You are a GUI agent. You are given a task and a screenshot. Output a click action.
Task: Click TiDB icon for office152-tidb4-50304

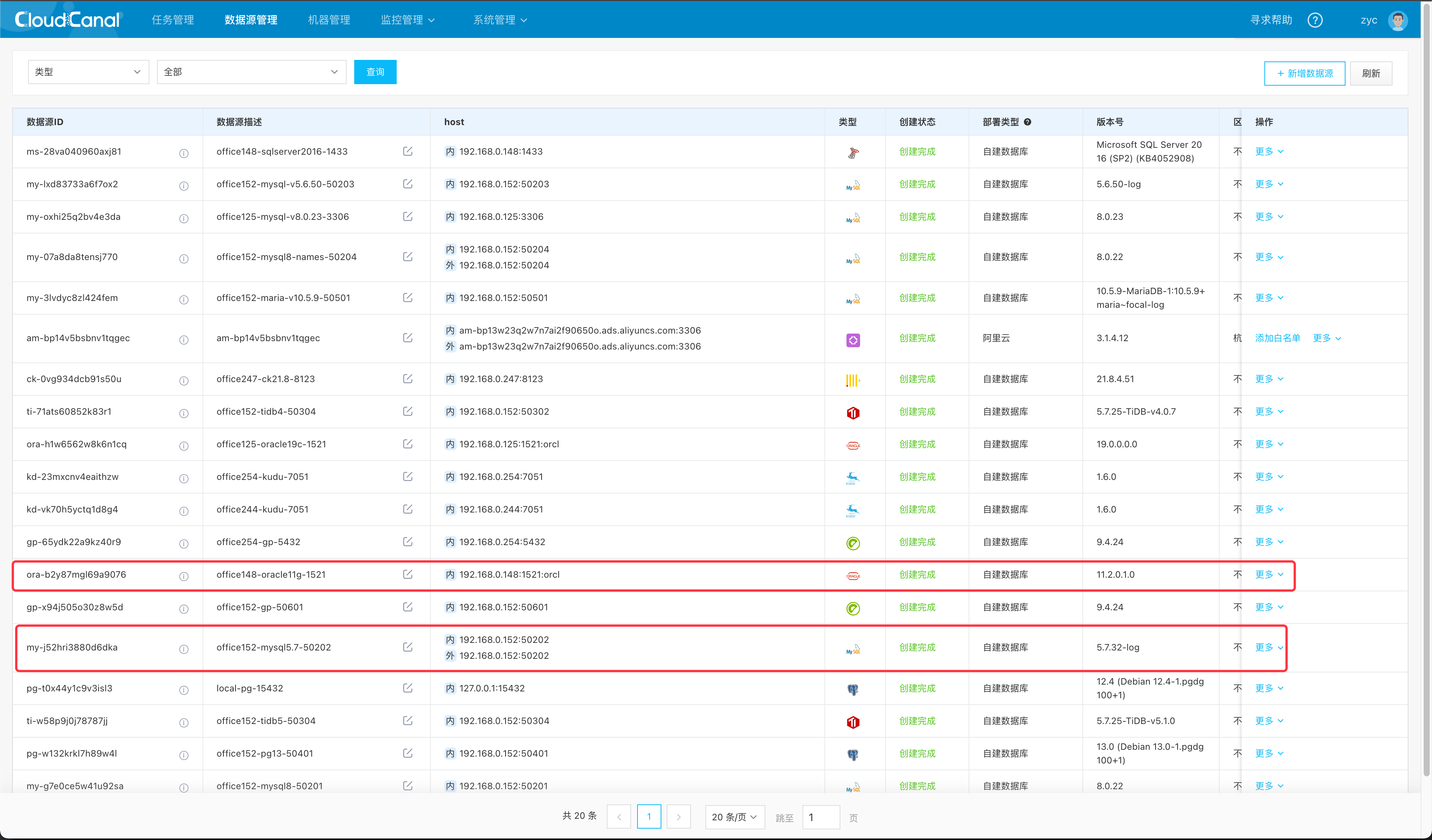(x=853, y=413)
